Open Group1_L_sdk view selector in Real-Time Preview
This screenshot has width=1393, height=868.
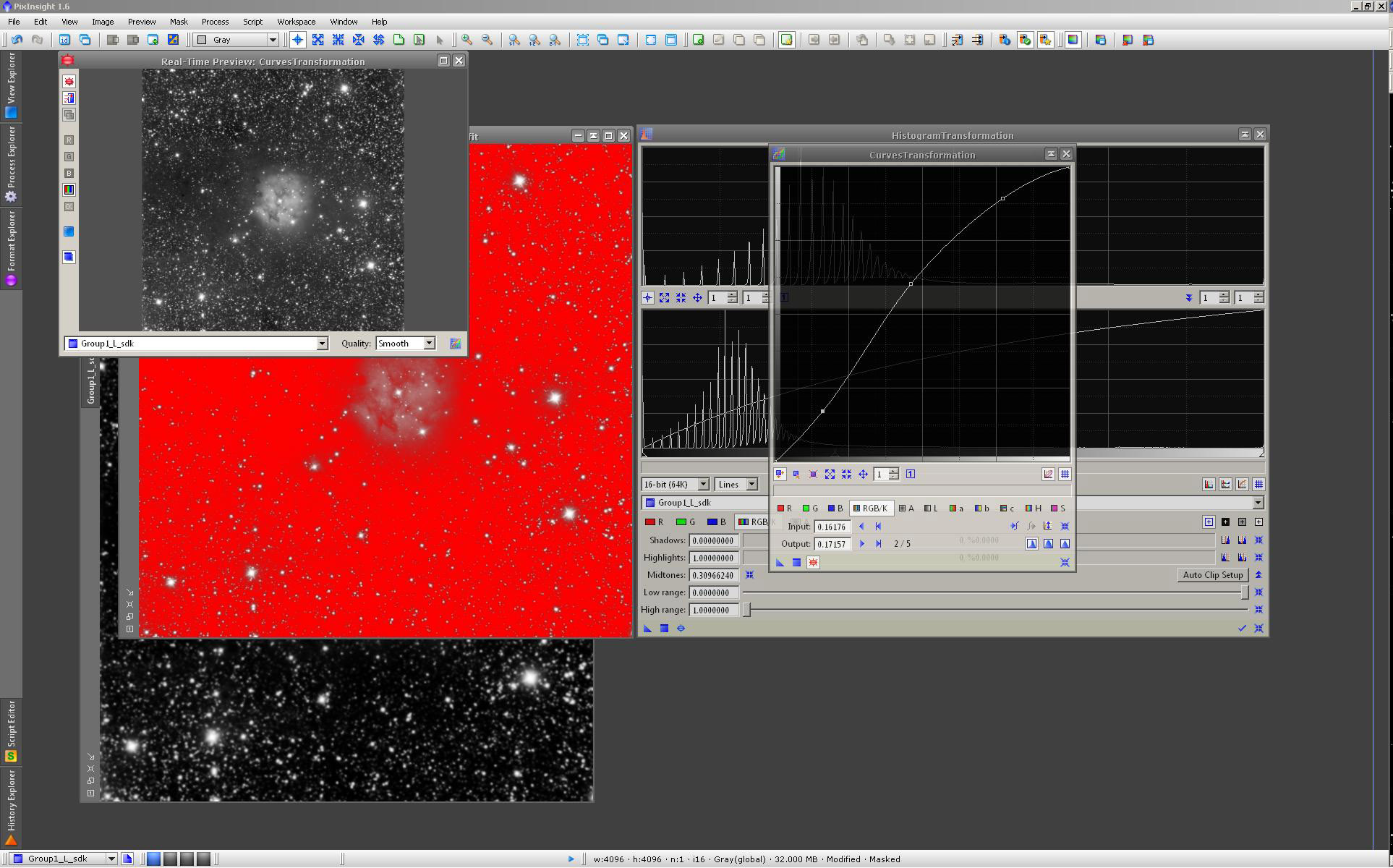196,344
